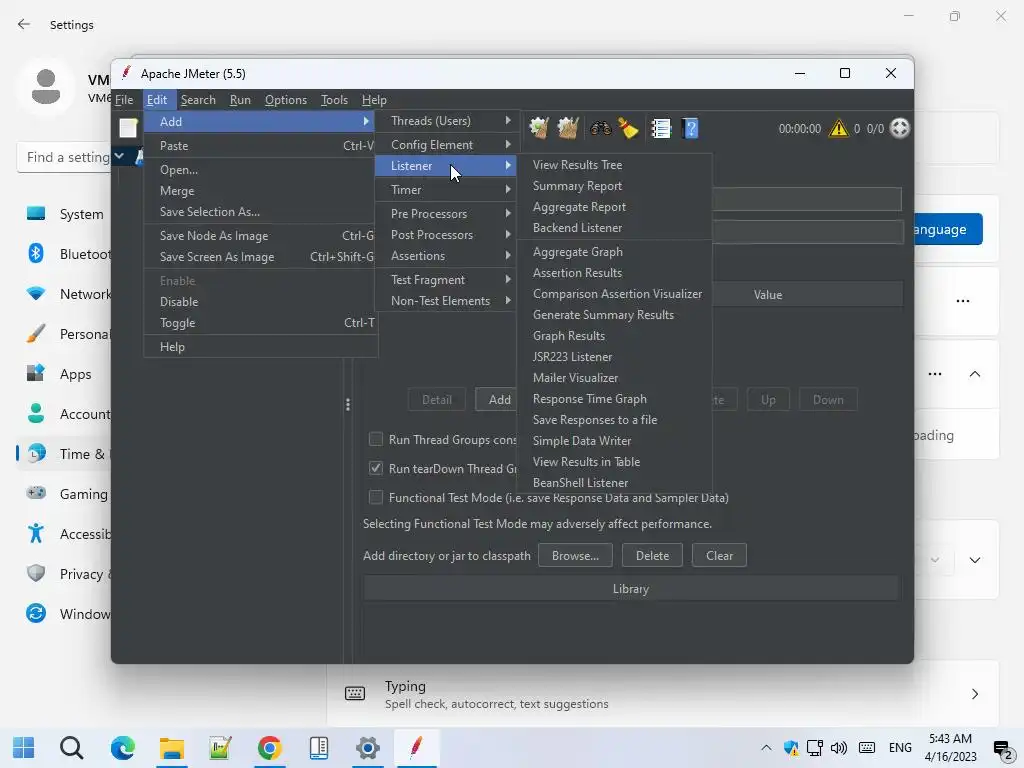Screen dimensions: 1024x768
Task: Click the Browse... classpath button
Action: pos(575,555)
